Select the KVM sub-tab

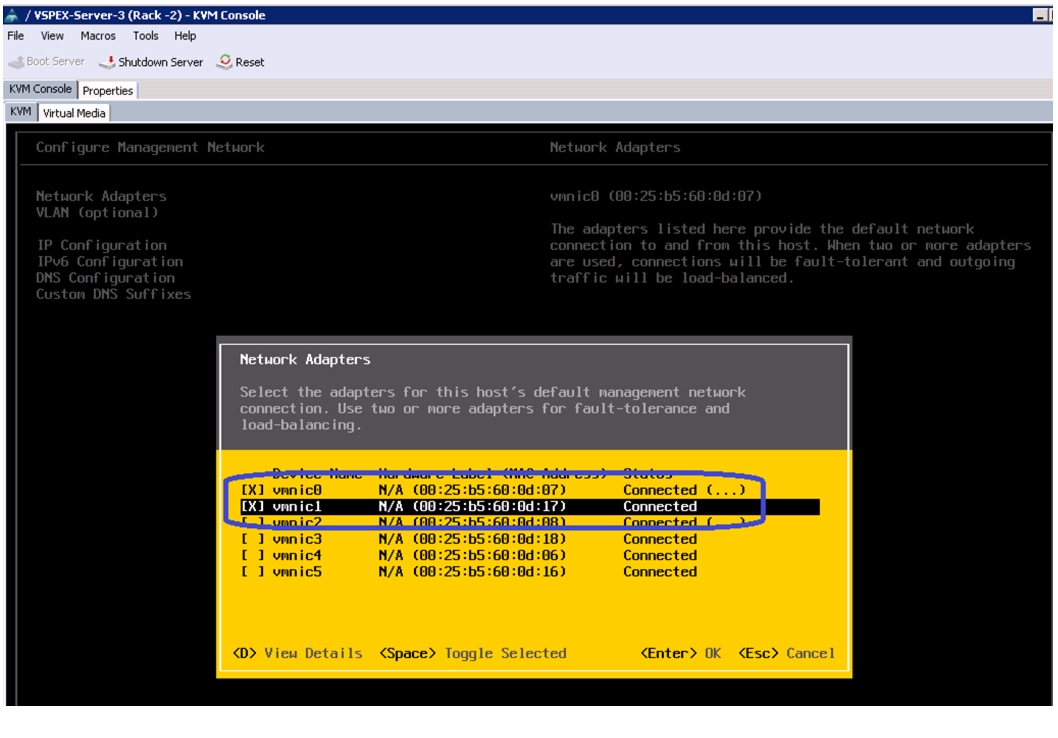tap(21, 112)
